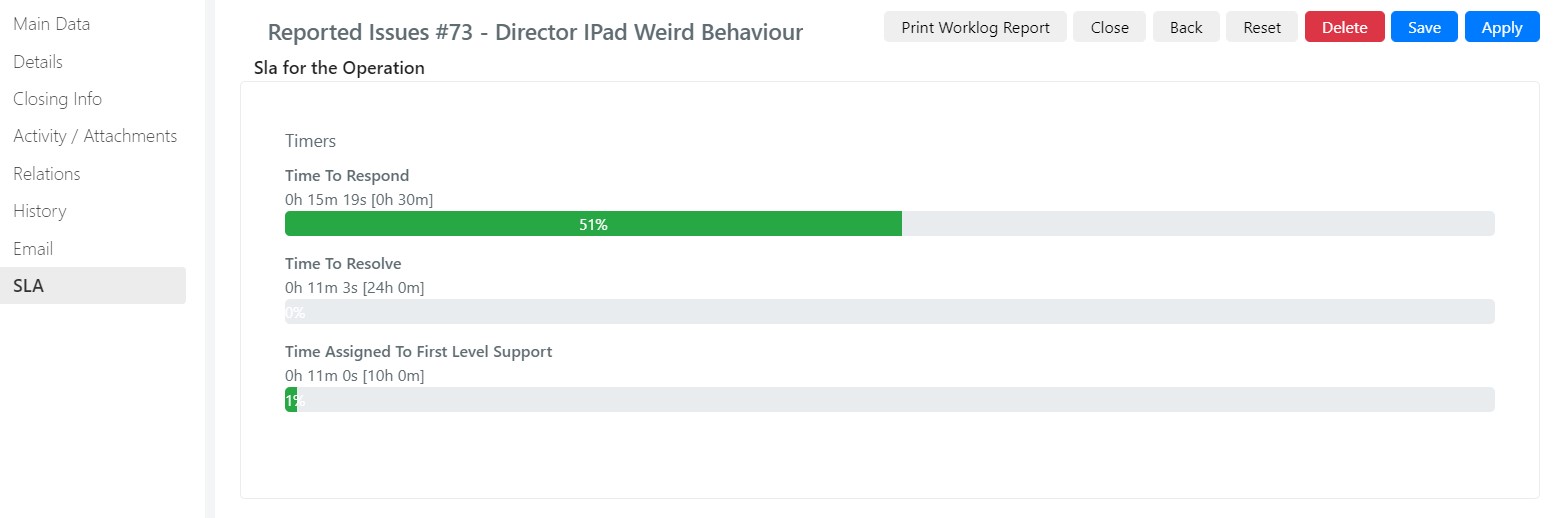Click the Time To Respond progress bar
This screenshot has height=518, width=1556.
889,224
